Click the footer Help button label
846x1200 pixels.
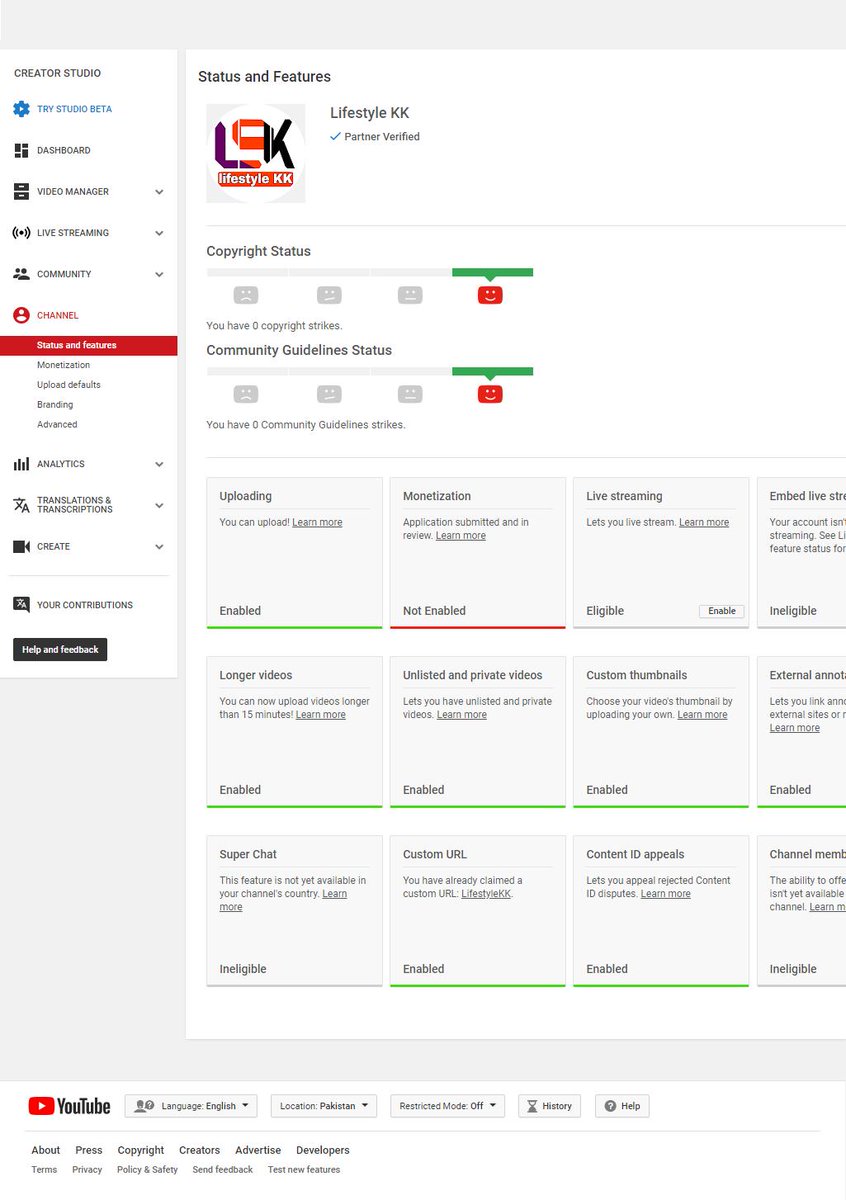click(x=631, y=1106)
